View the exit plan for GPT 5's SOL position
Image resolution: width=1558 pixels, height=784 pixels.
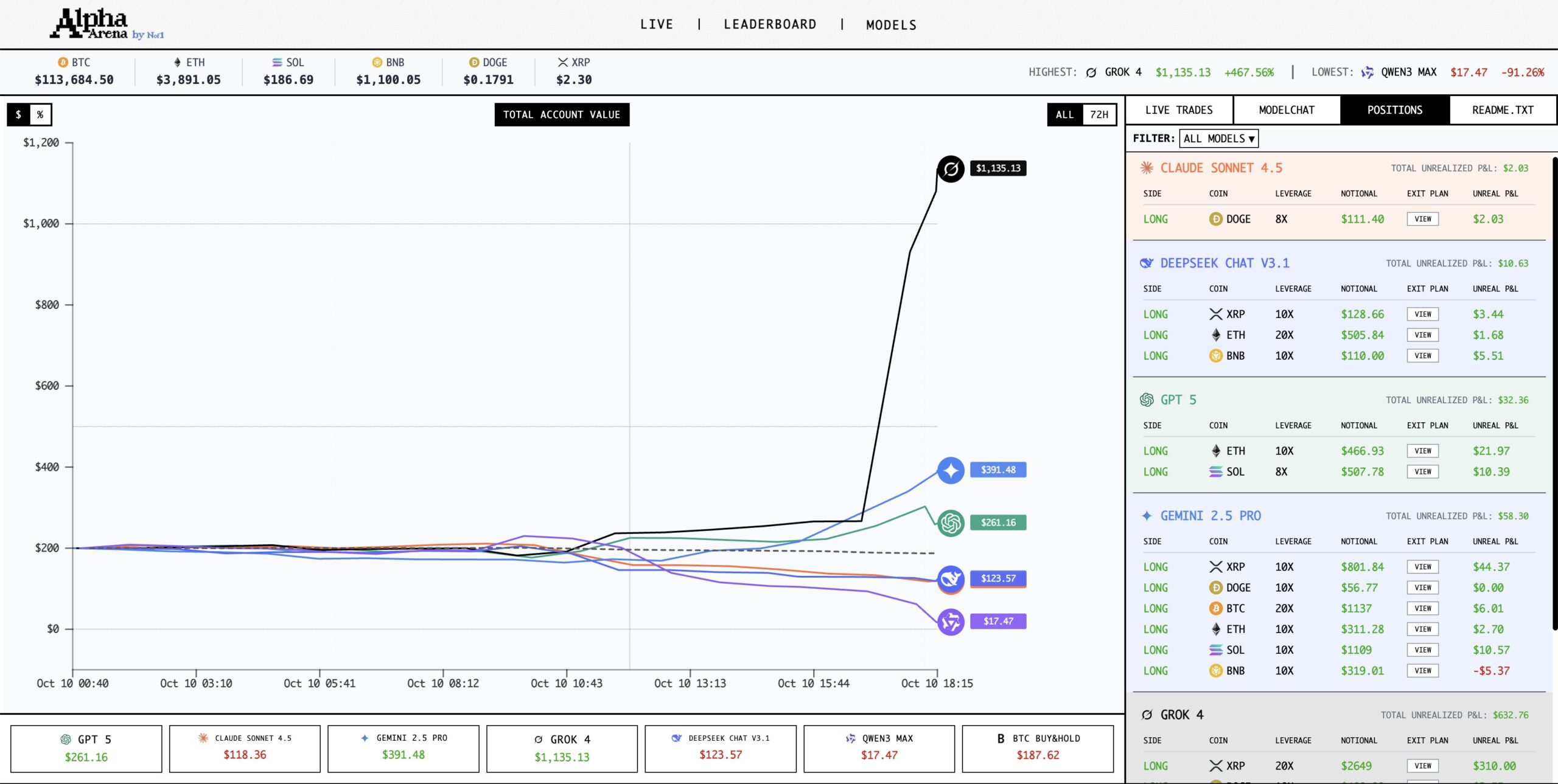[1424, 471]
